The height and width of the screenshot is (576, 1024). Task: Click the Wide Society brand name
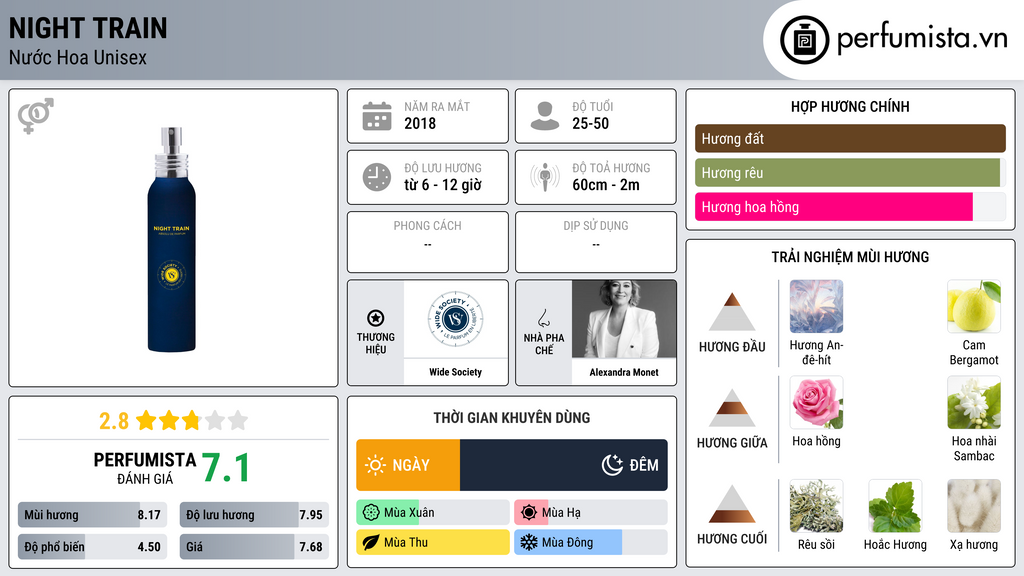pyautogui.click(x=455, y=372)
